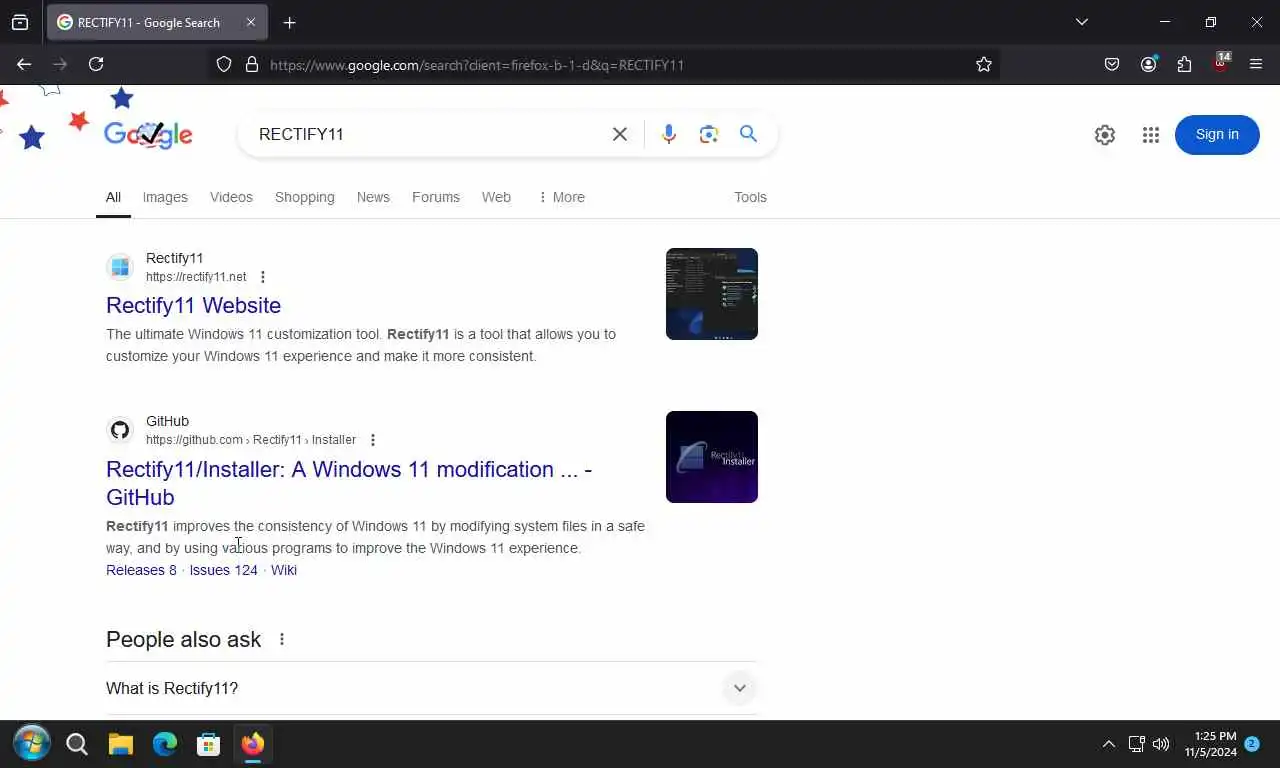The height and width of the screenshot is (768, 1280).
Task: Open the tracking protection shield icon
Action: tap(224, 64)
